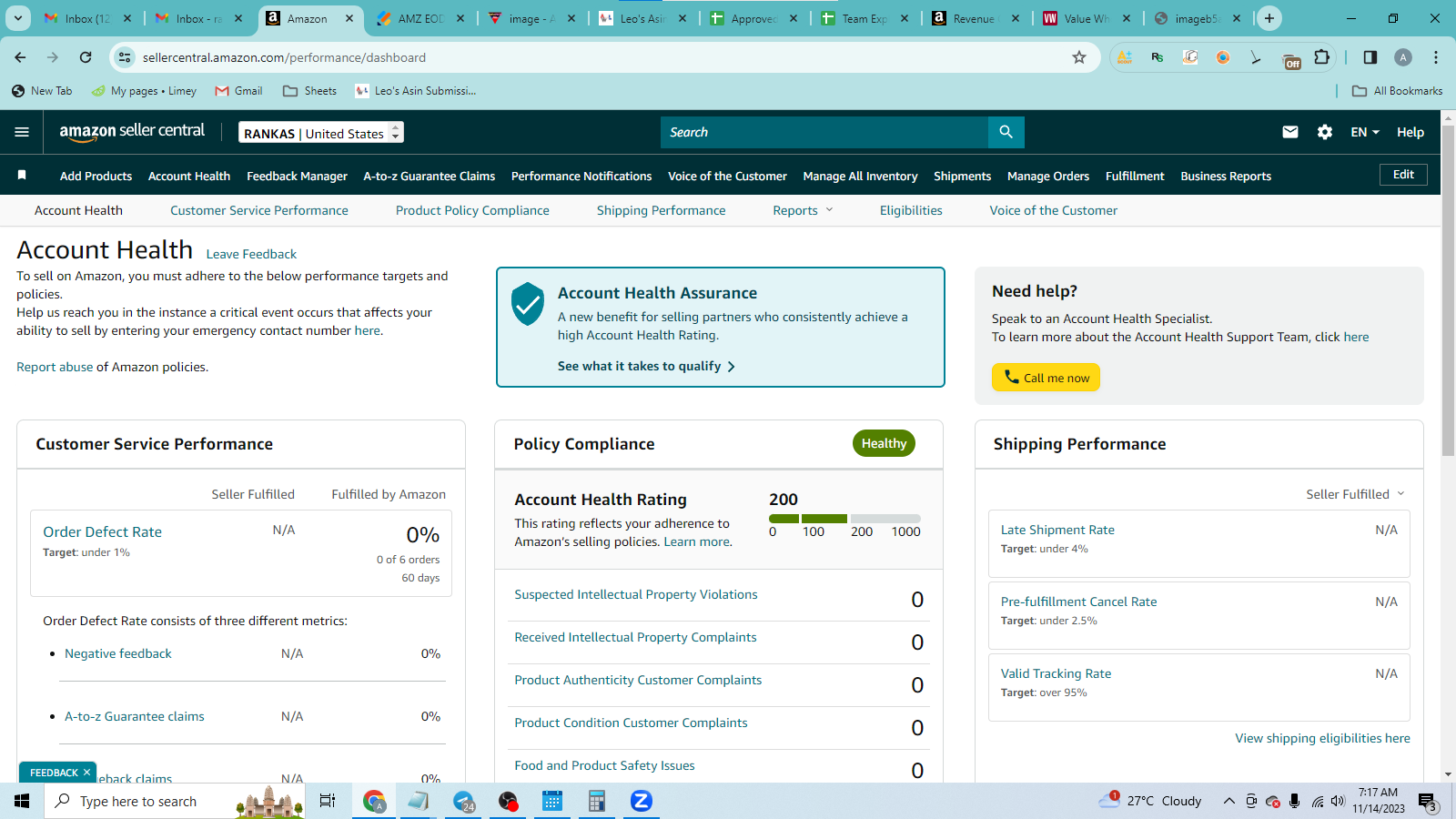Click the Leave Feedback link
Screen dimensions: 1456x819
coord(251,254)
